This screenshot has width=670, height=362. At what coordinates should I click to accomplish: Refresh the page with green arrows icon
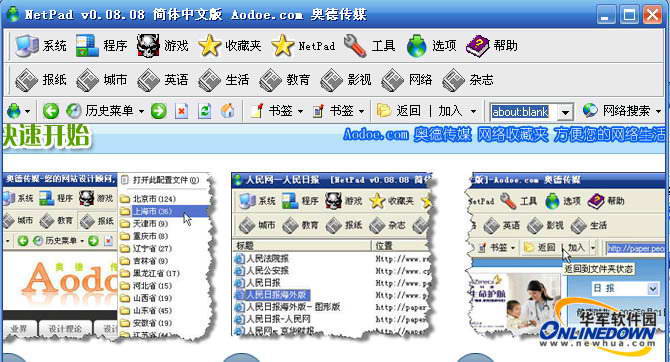[205, 112]
